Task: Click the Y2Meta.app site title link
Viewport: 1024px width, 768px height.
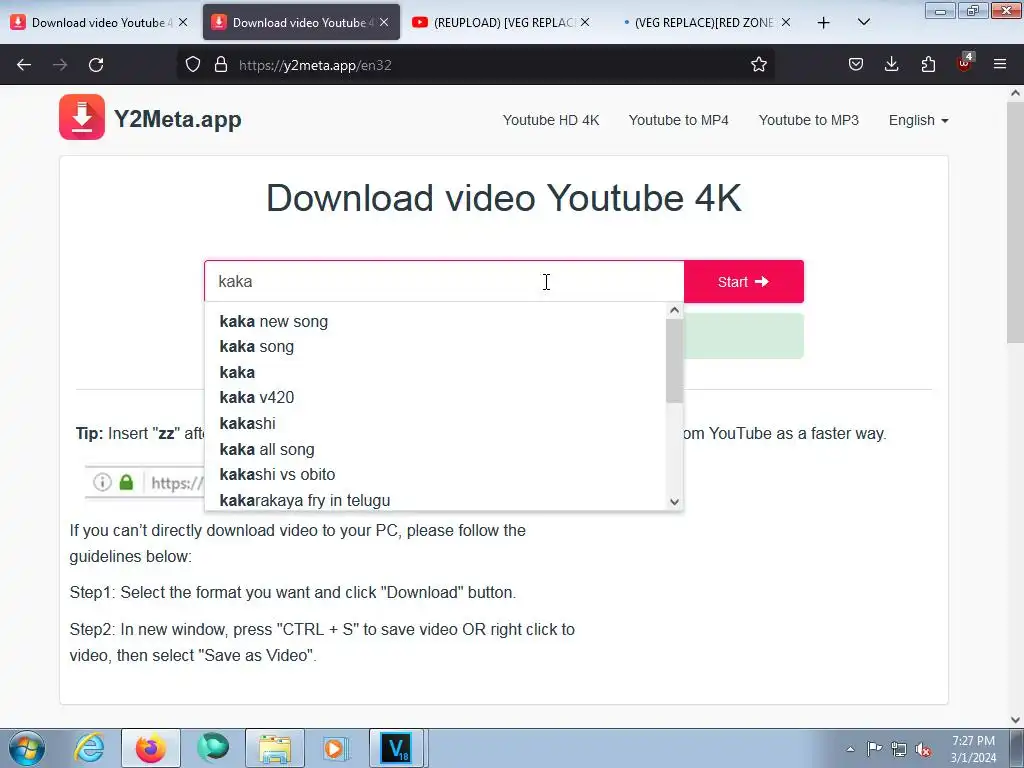Action: coord(178,119)
